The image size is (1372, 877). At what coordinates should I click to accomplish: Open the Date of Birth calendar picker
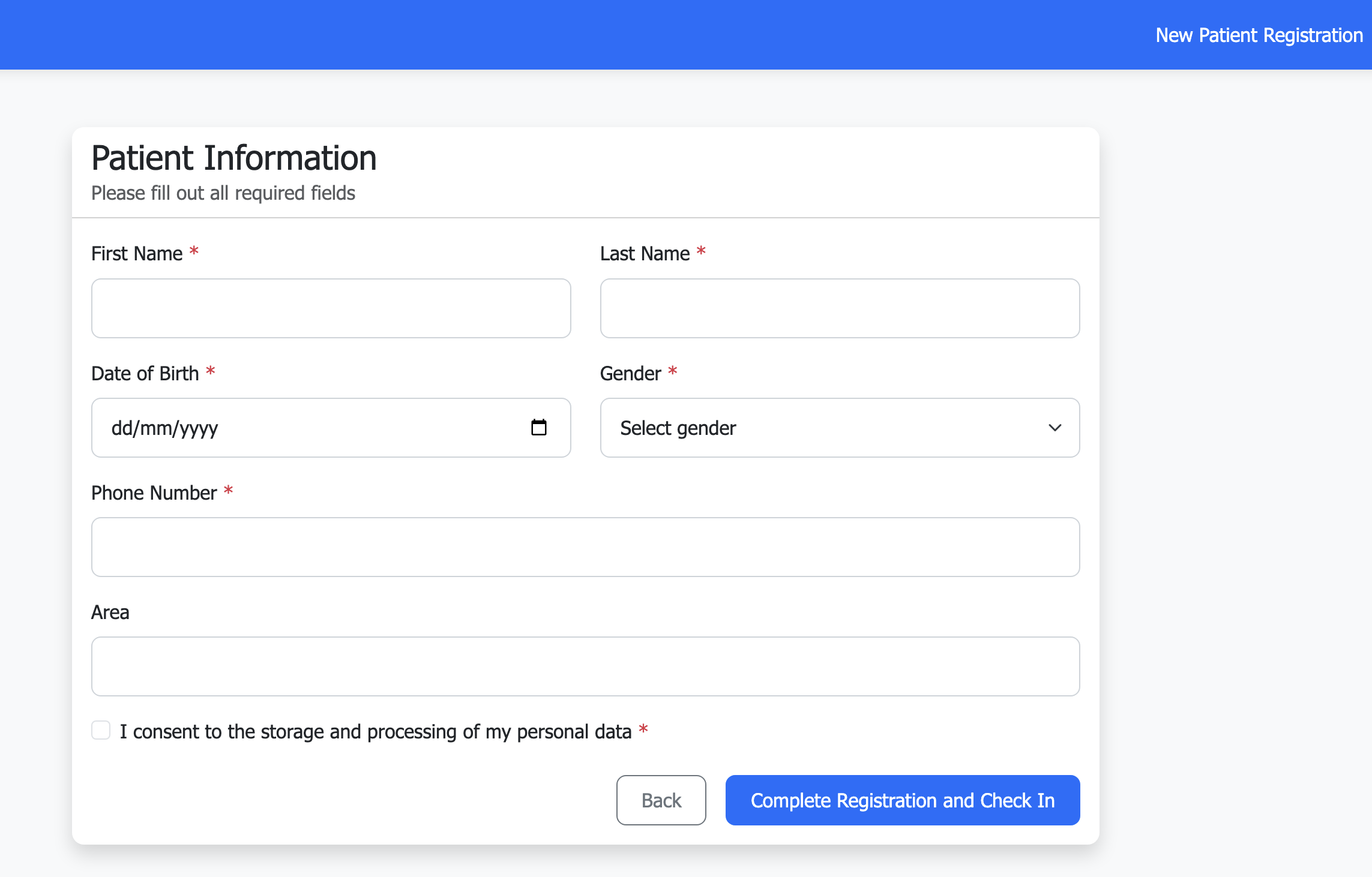coord(538,428)
